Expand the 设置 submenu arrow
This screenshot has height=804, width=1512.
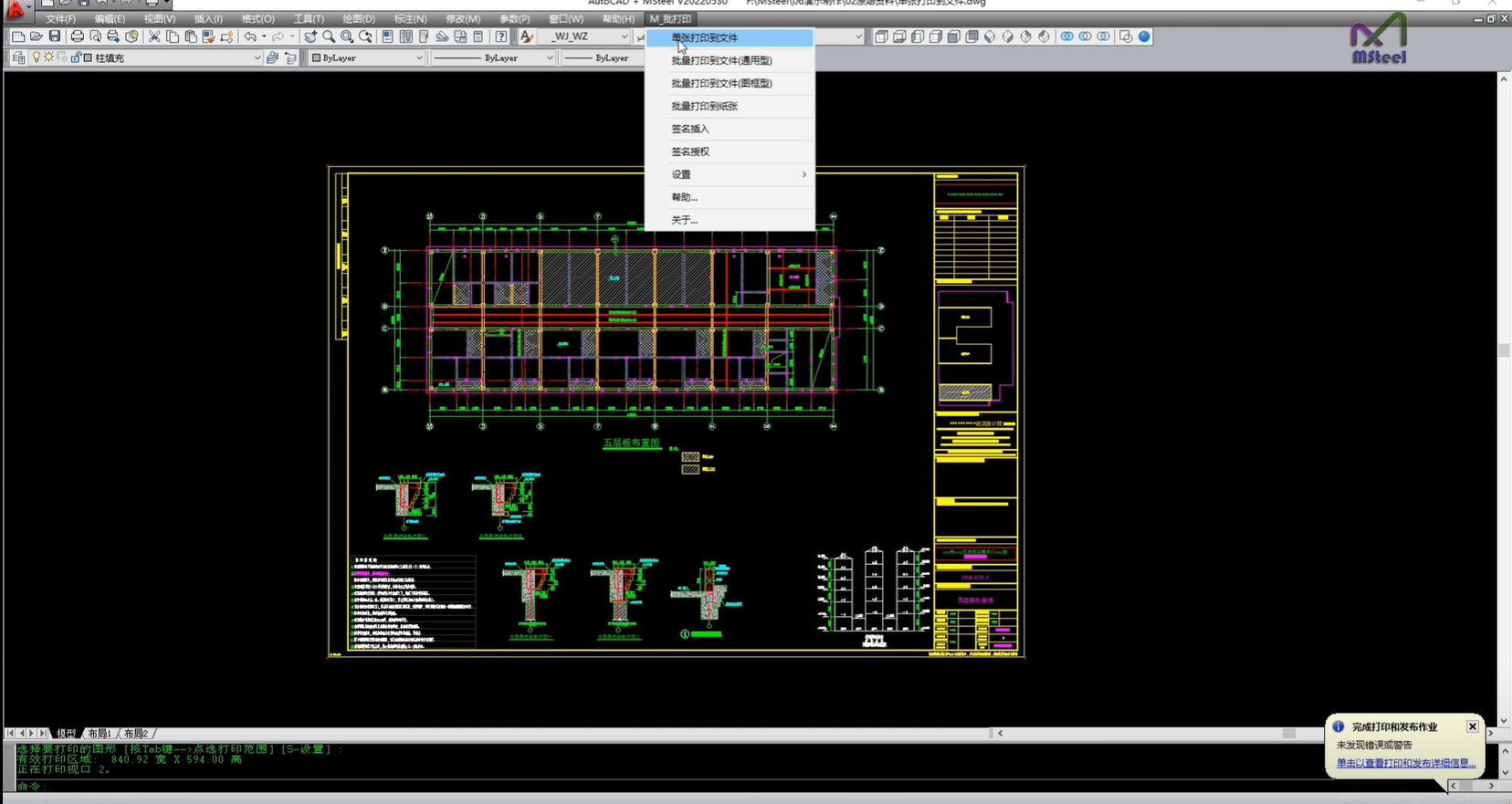[803, 174]
